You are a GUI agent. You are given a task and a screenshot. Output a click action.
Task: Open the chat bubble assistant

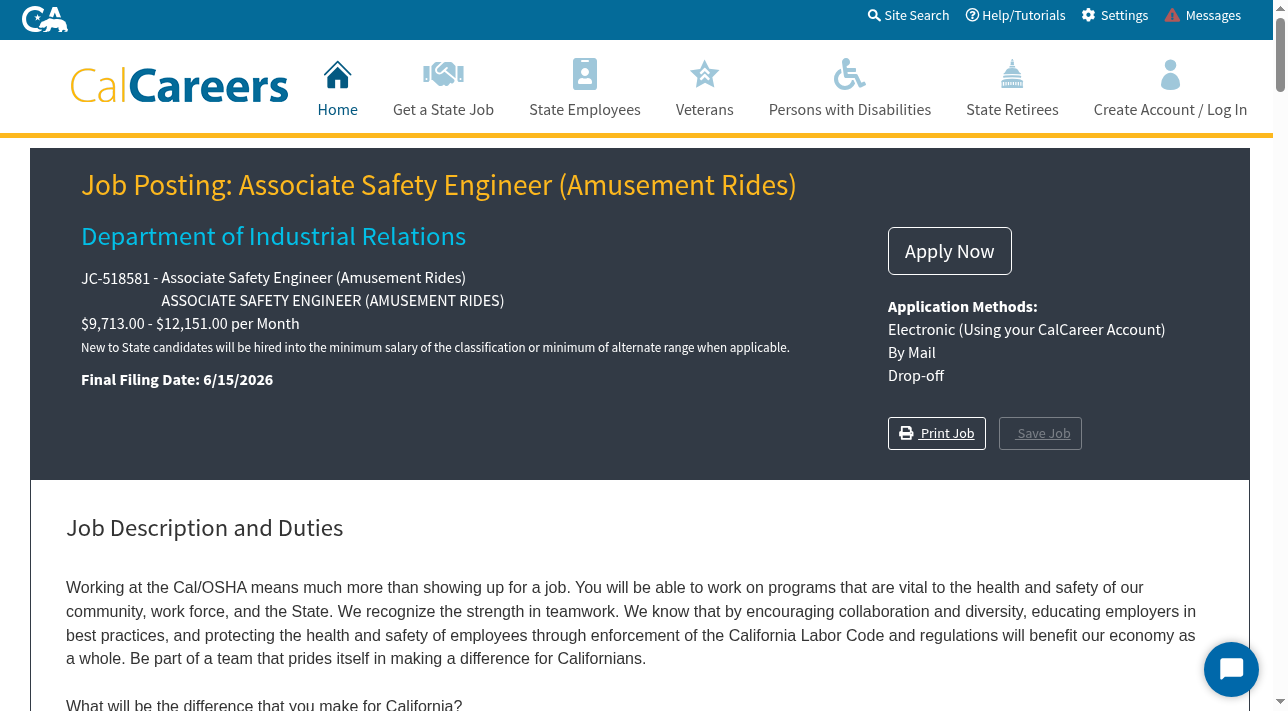click(x=1231, y=669)
